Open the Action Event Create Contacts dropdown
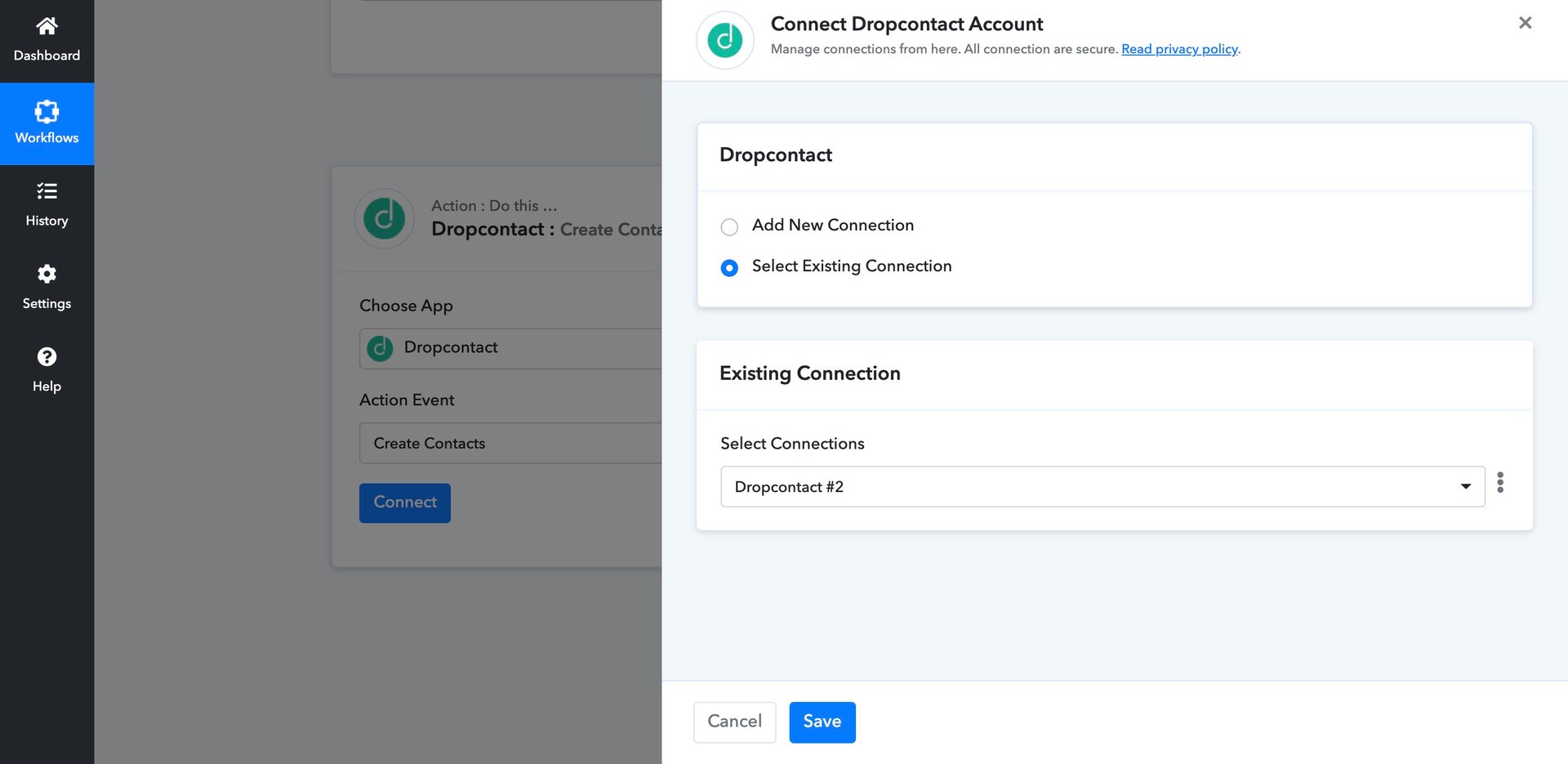Screen dimensions: 1568x764 click(510, 443)
